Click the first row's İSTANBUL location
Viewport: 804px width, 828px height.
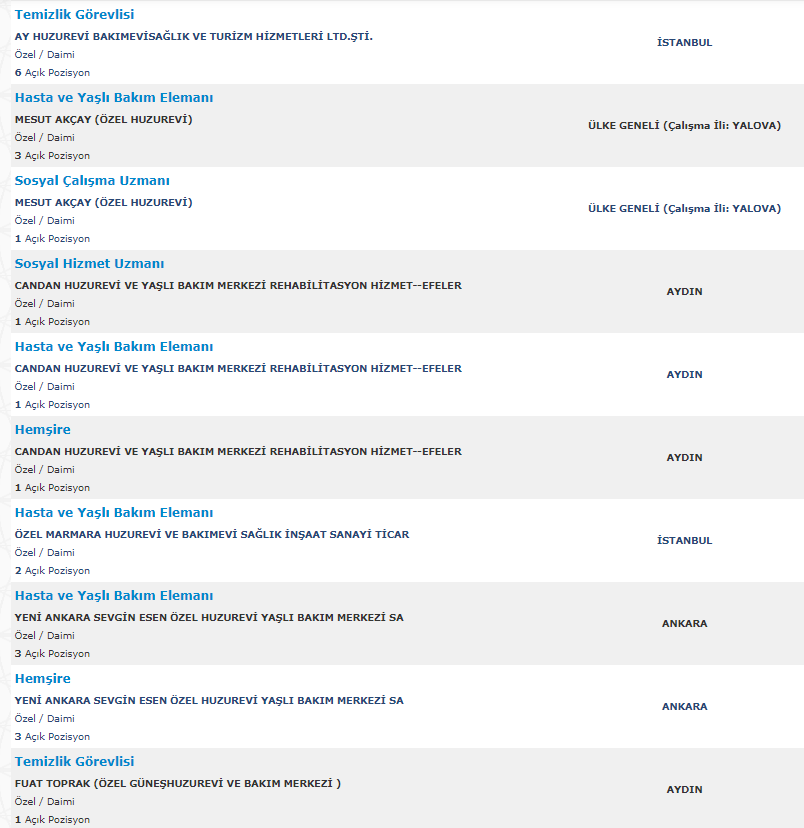pos(684,43)
